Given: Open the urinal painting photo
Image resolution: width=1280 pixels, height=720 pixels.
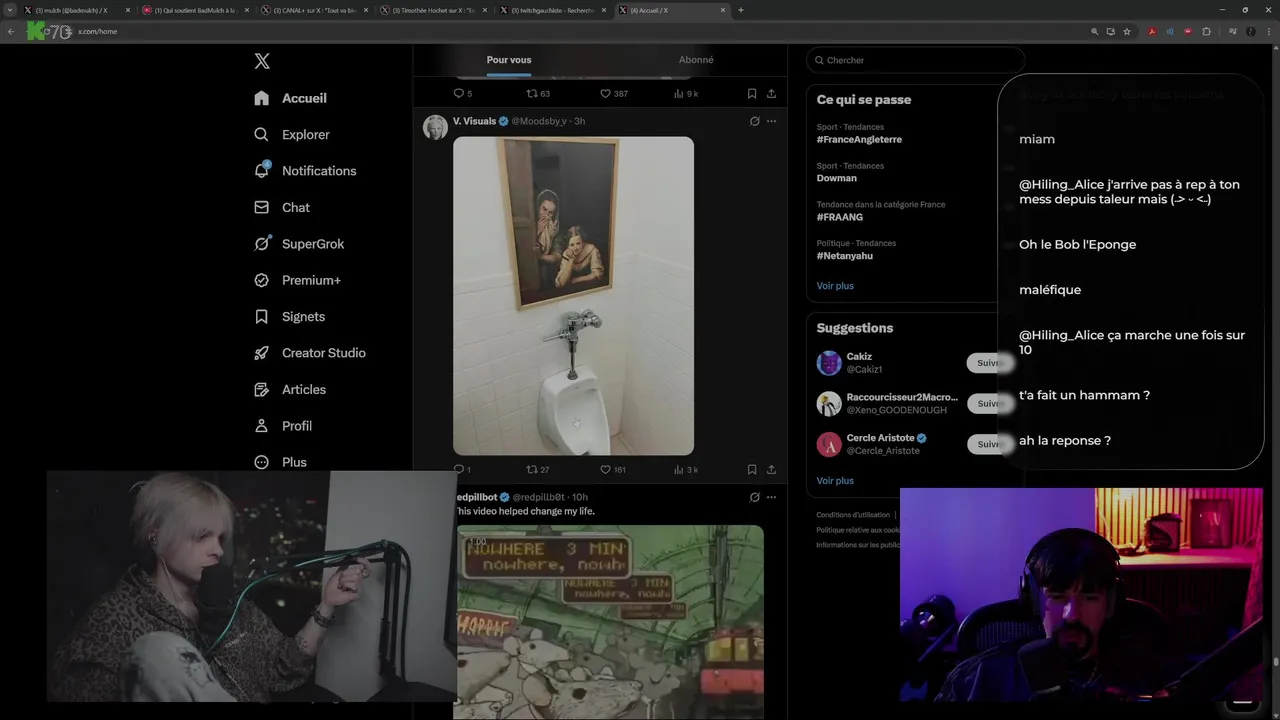Looking at the screenshot, I should [573, 296].
